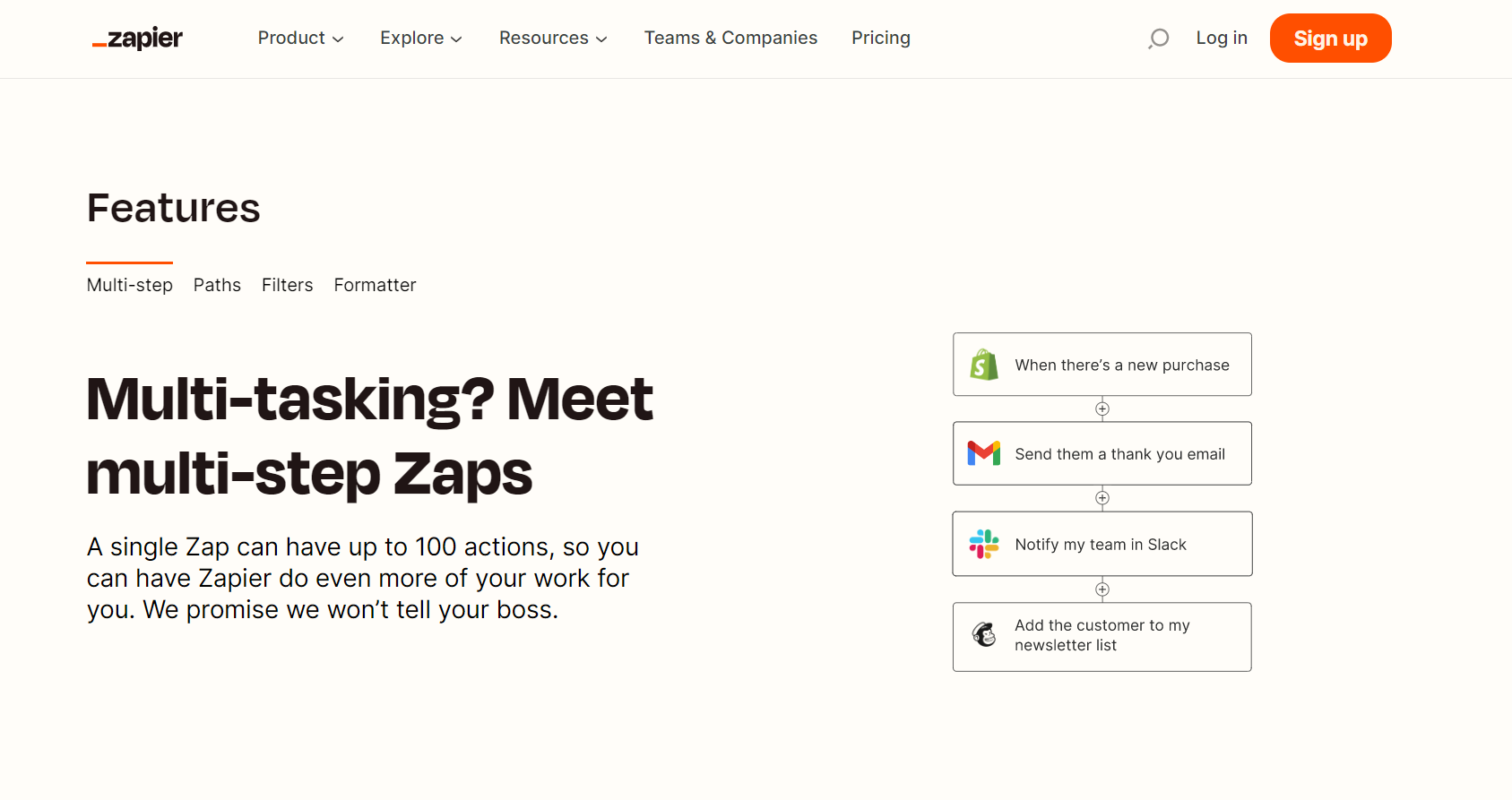Switch to the Paths tab
Image resolution: width=1512 pixels, height=800 pixels.
(217, 285)
